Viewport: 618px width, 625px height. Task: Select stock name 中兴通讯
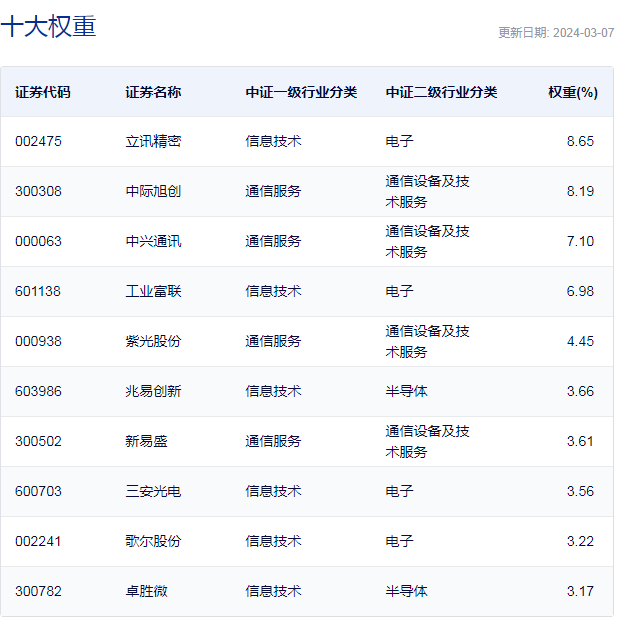coord(153,241)
